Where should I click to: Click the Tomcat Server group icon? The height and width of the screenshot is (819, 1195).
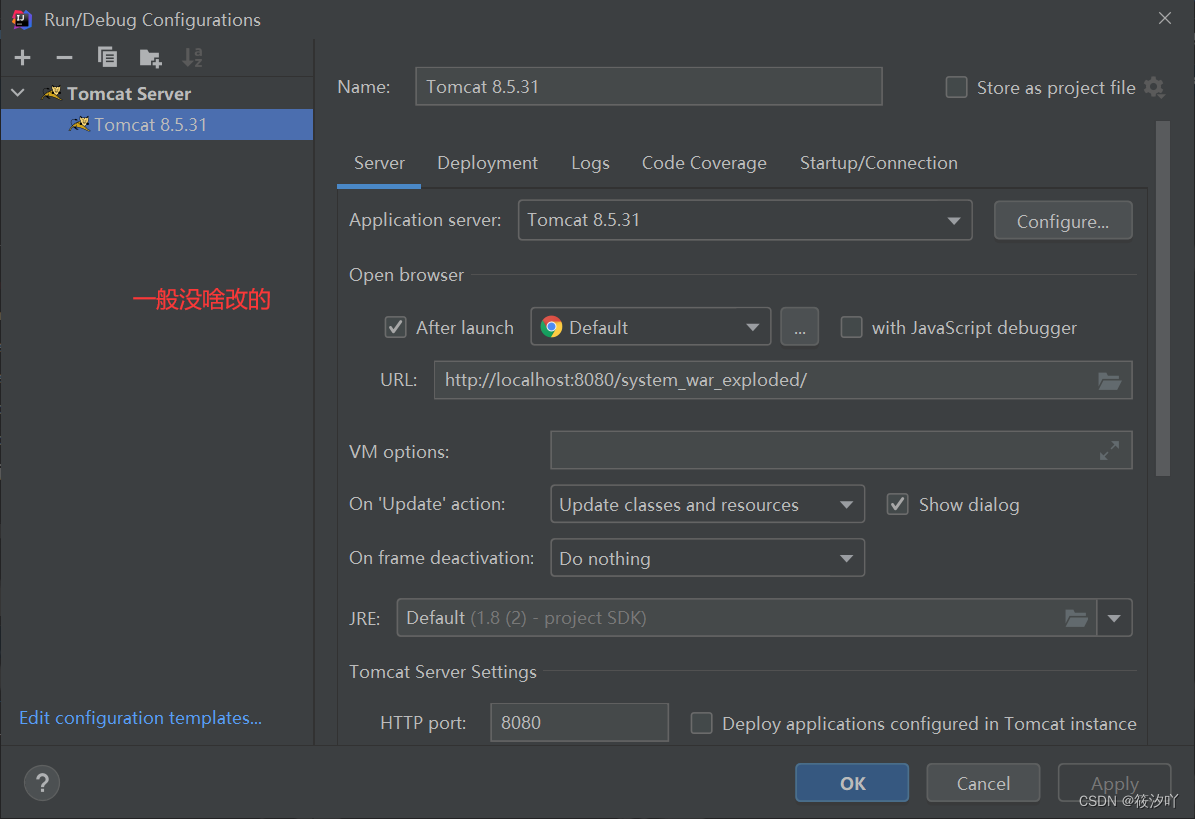click(52, 93)
